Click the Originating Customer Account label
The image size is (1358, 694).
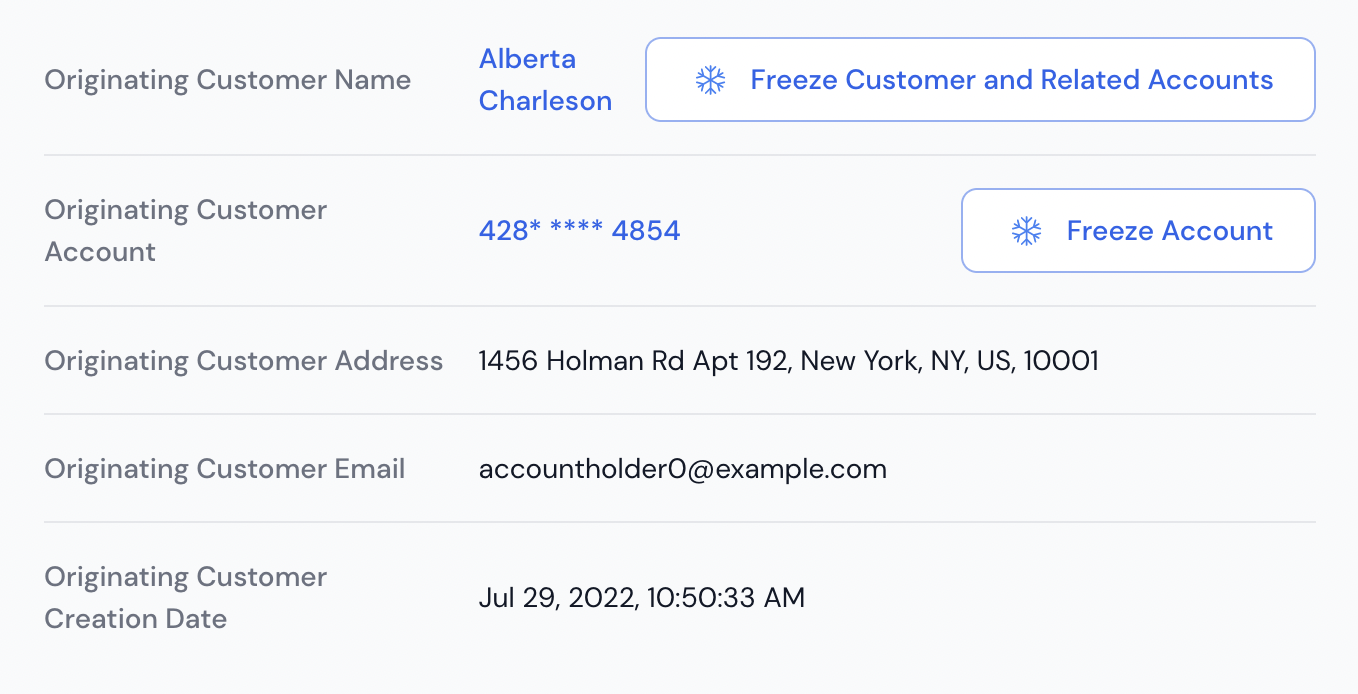(x=186, y=231)
